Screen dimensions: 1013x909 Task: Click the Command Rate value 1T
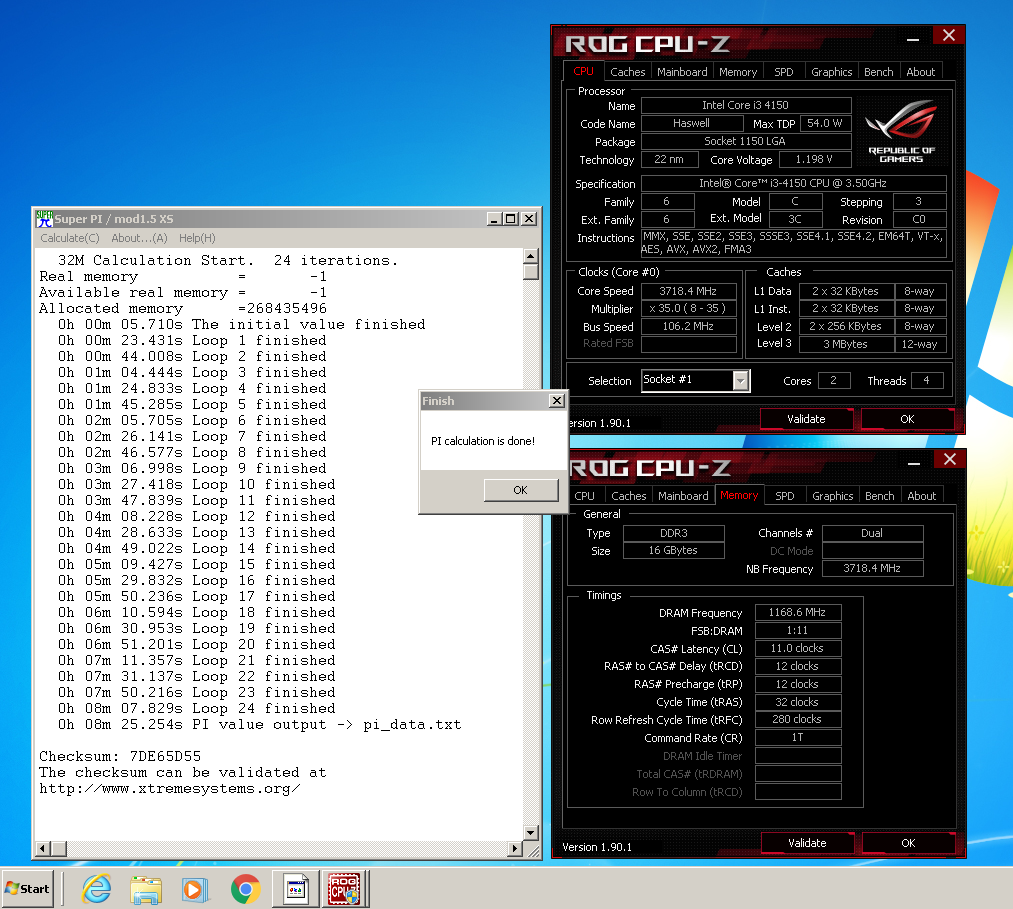[x=797, y=737]
